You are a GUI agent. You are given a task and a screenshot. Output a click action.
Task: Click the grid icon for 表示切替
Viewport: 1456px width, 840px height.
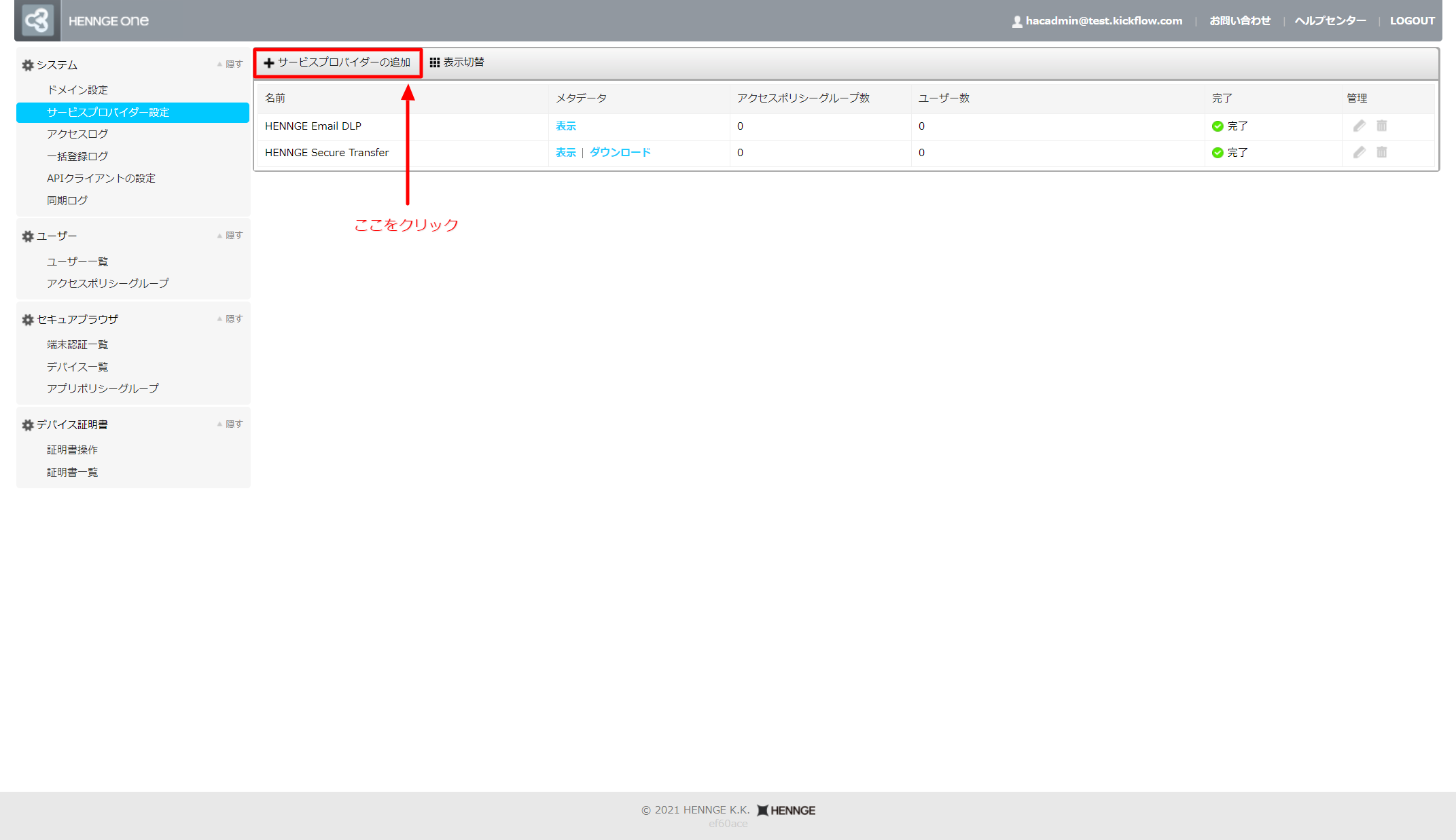click(435, 62)
